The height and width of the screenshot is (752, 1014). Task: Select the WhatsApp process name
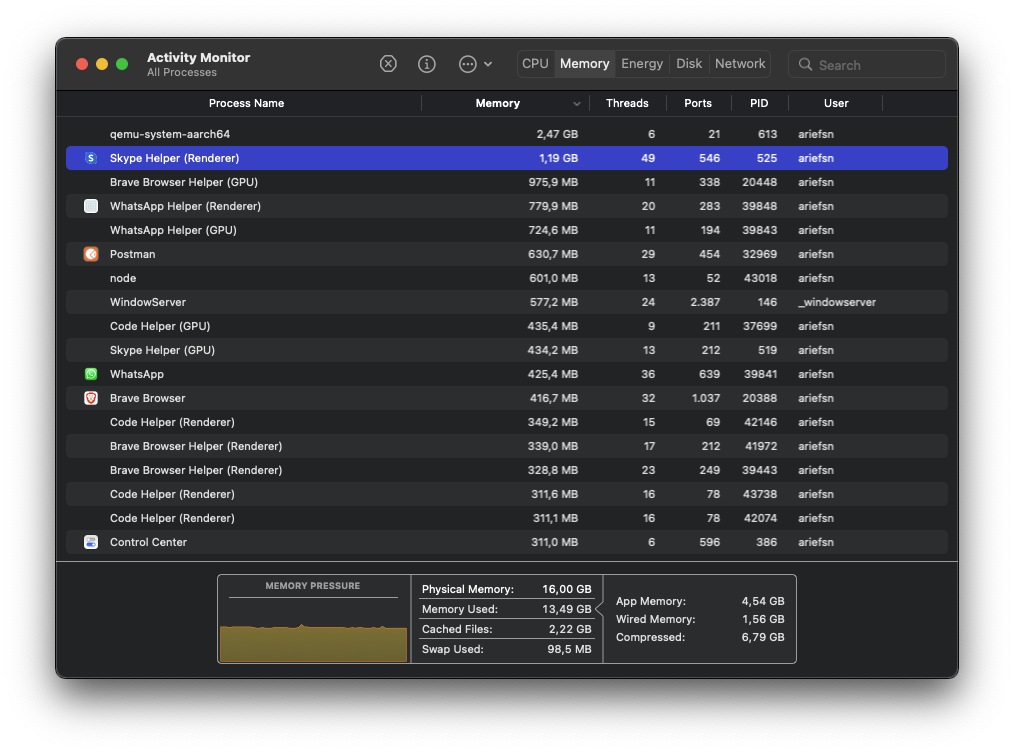pos(136,374)
